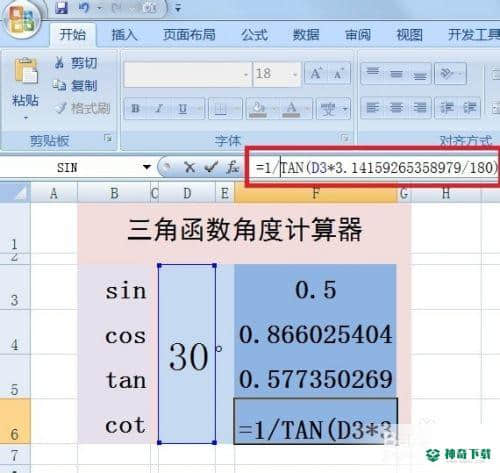Click the Paste clipboard icon

click(26, 71)
